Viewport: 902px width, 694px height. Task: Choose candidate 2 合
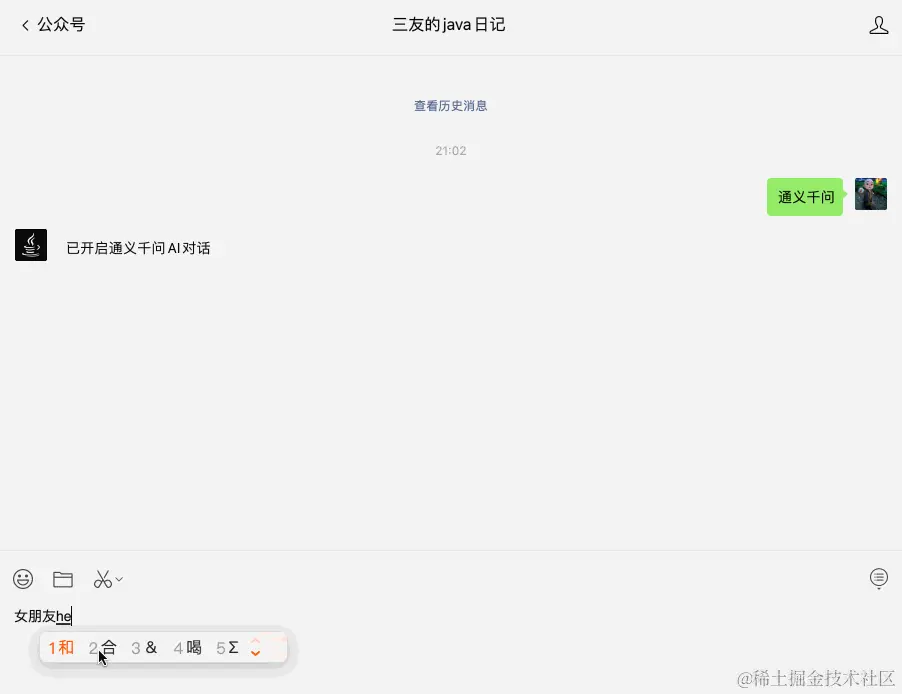102,648
